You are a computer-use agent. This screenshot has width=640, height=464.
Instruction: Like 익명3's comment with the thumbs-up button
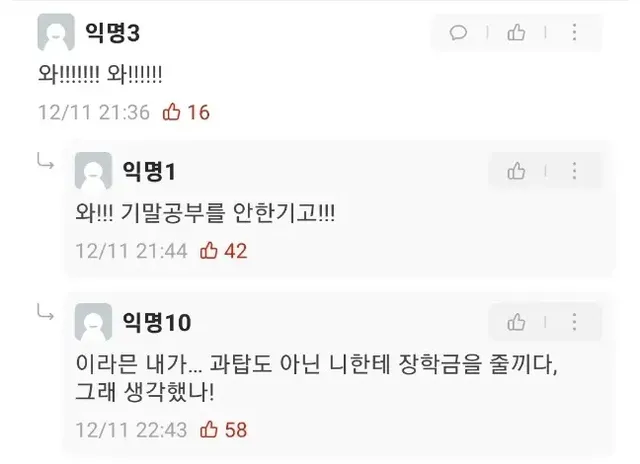pos(516,32)
